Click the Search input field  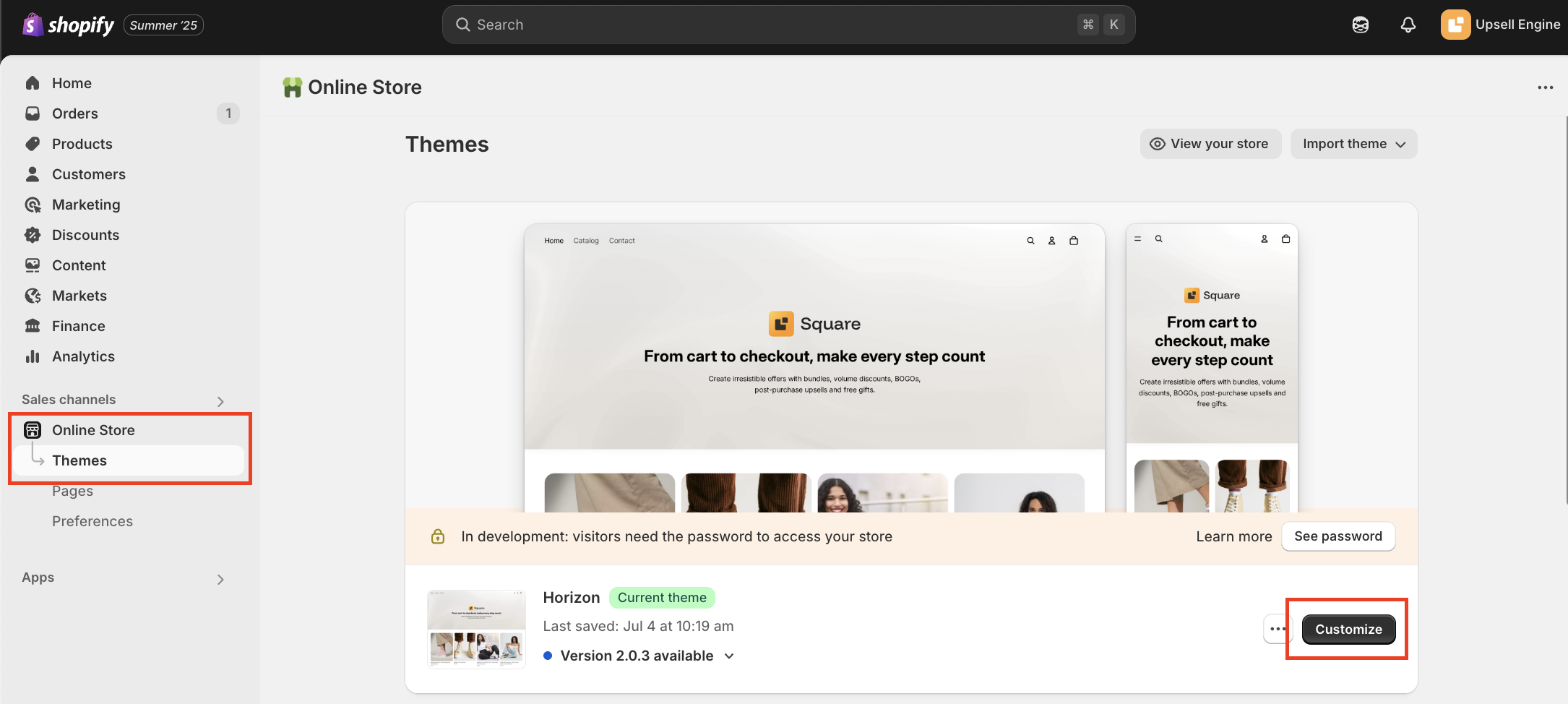[x=788, y=25]
